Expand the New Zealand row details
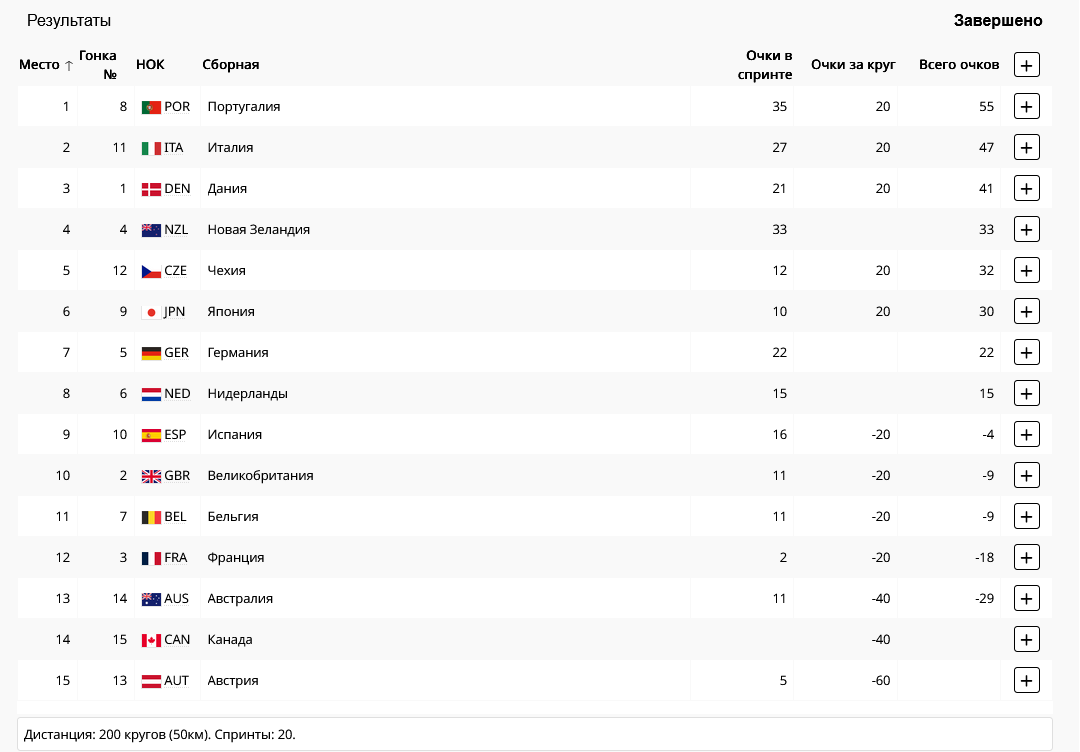The width and height of the screenshot is (1080, 752). 1027,229
